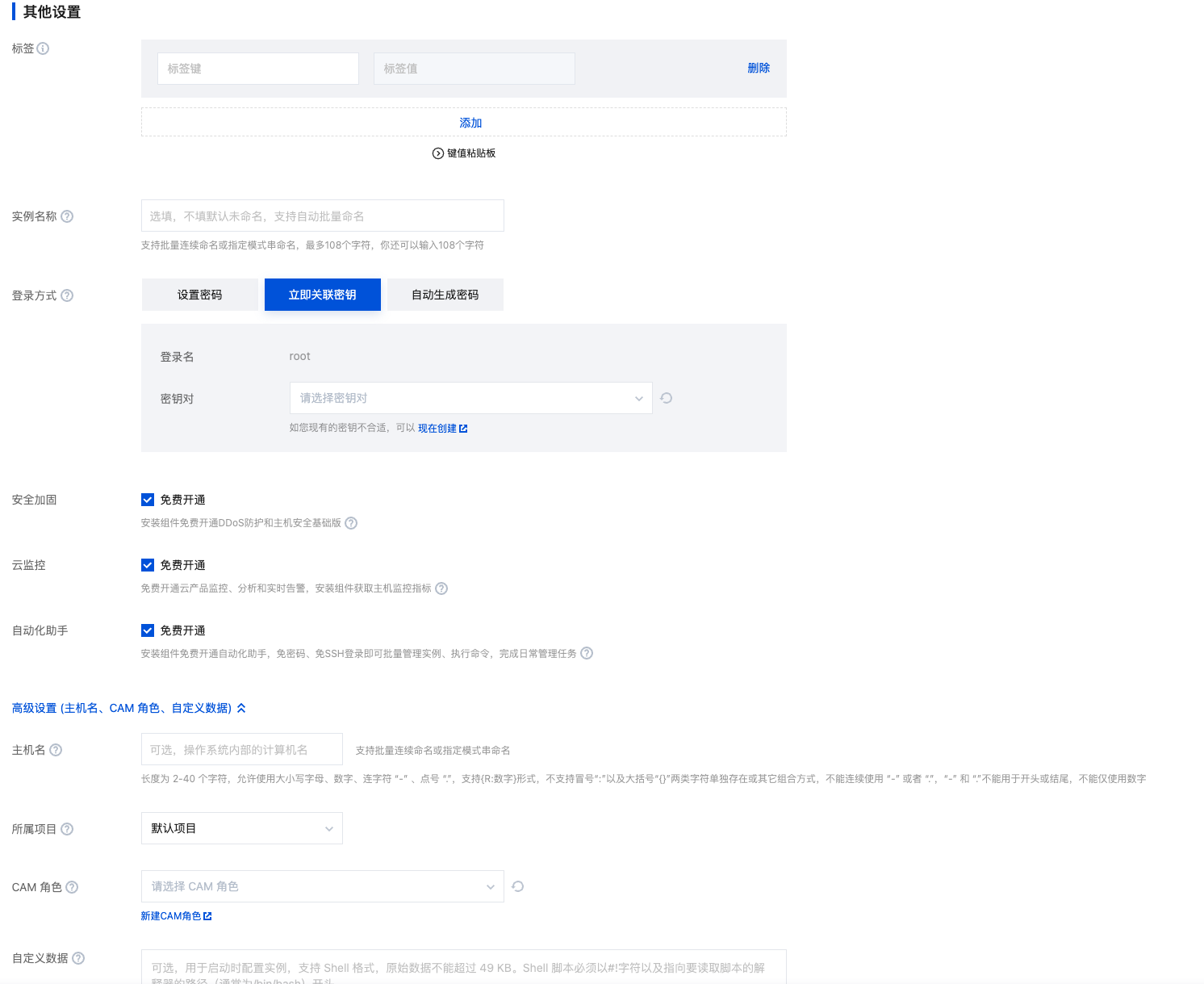Open the 所属项目 默认项目 dropdown
The image size is (1204, 984).
[242, 828]
